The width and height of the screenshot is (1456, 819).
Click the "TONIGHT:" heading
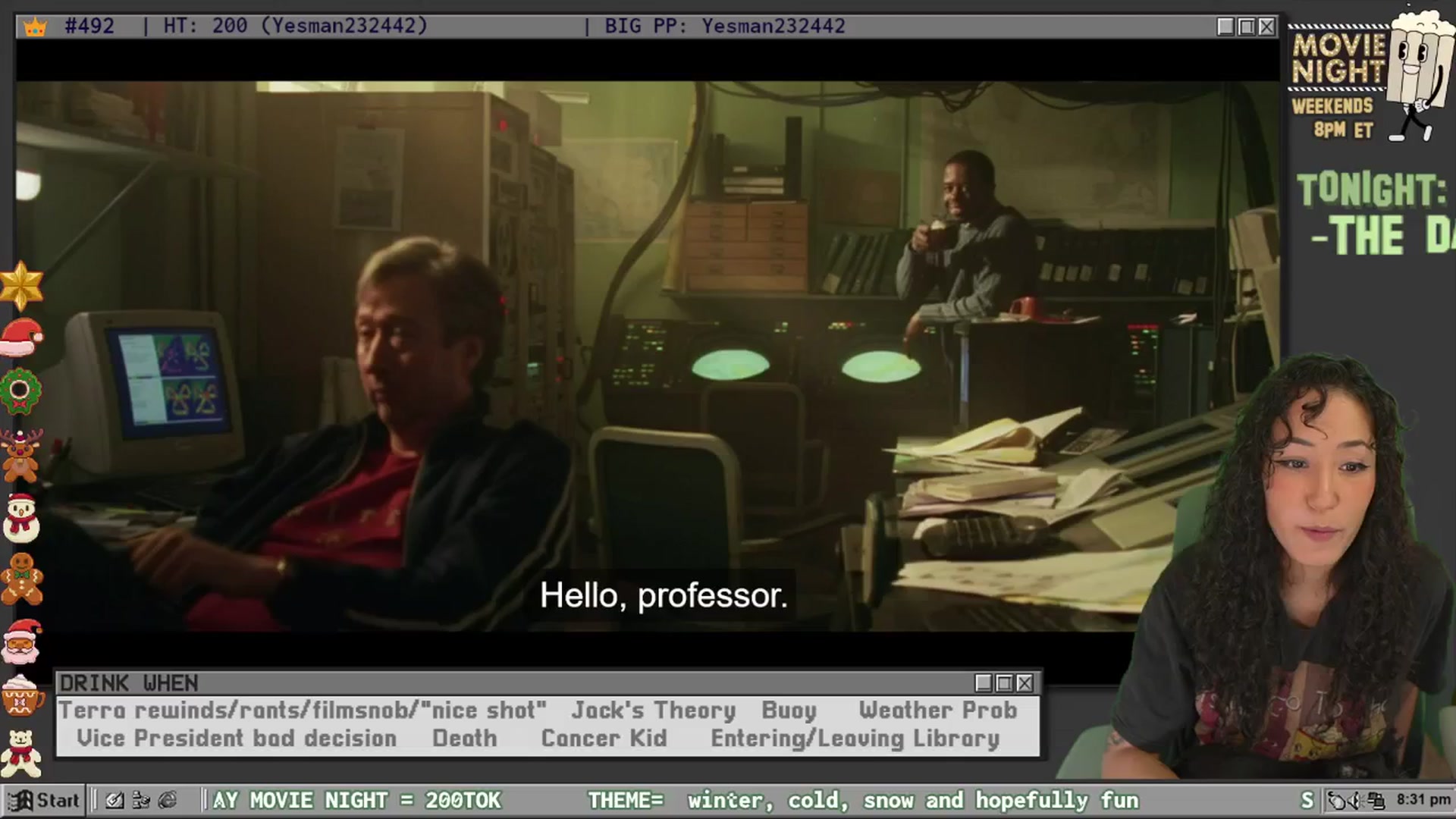[1371, 190]
